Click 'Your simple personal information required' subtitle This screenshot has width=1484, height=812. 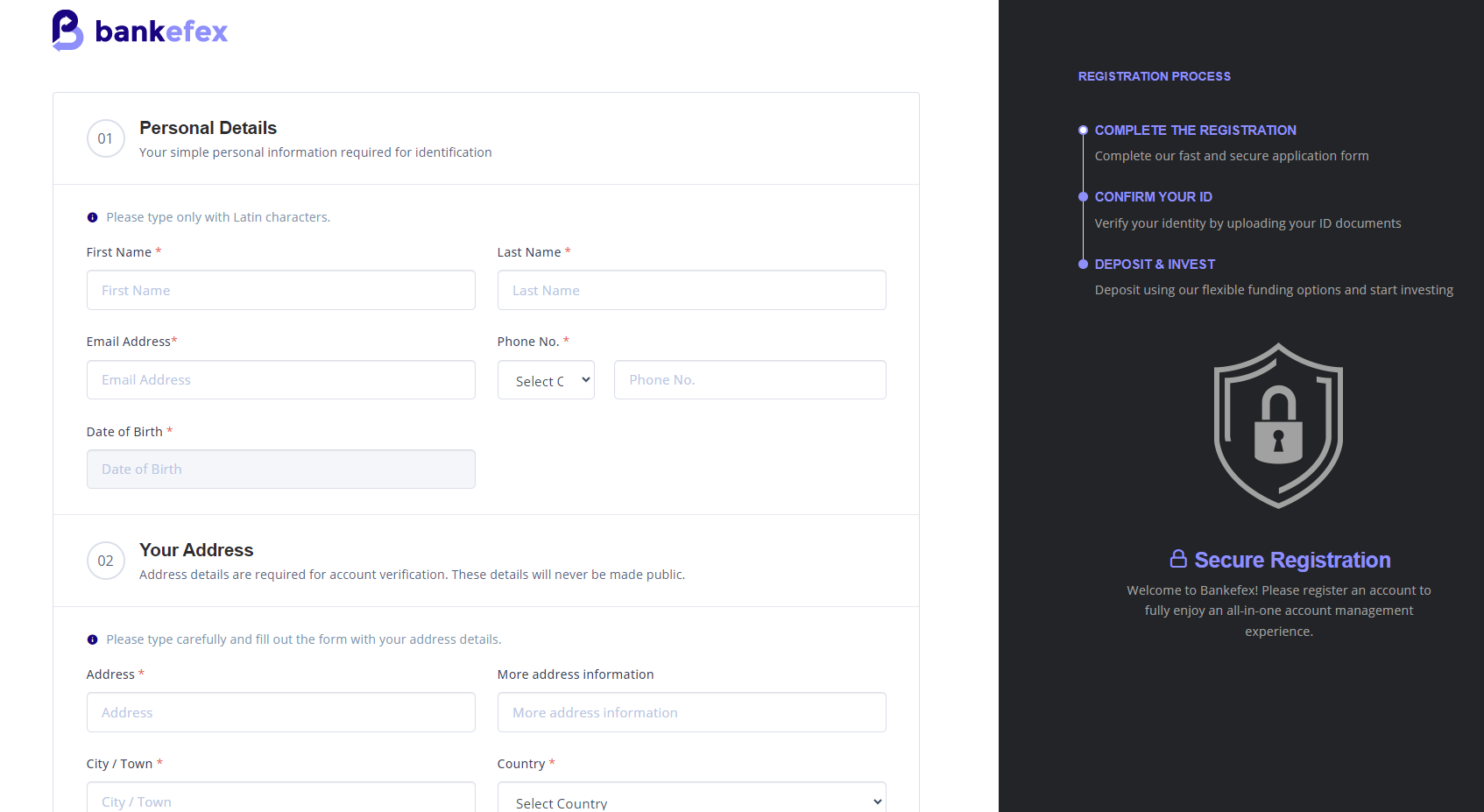pos(315,152)
